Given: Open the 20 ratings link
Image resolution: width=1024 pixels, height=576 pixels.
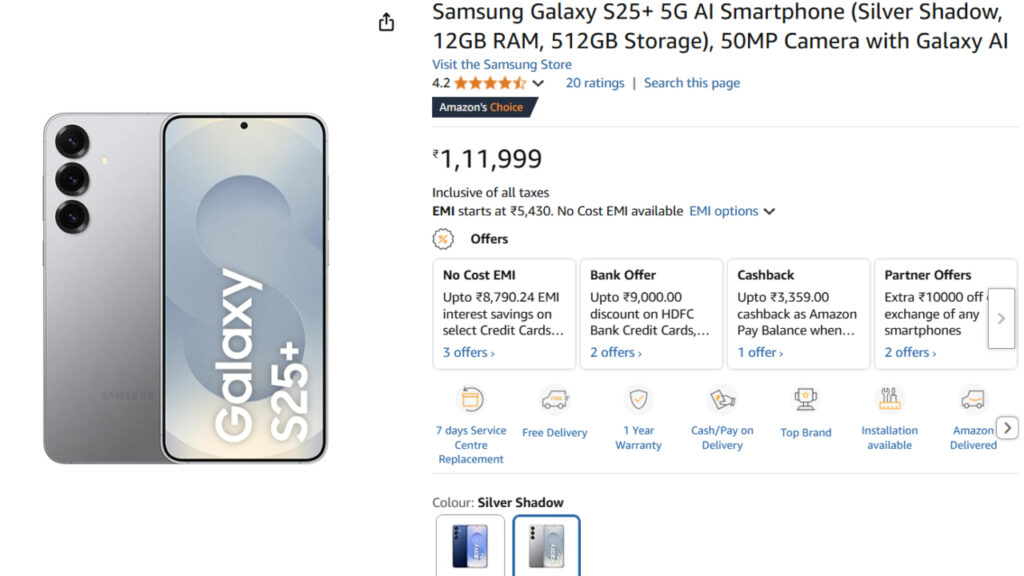Looking at the screenshot, I should click(x=595, y=83).
